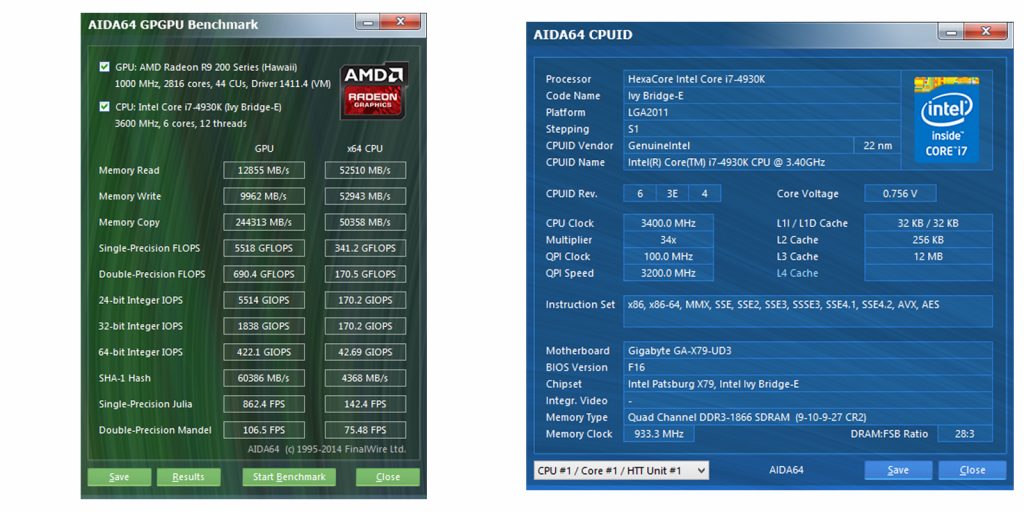Open the CPU #1 / Core #1 dropdown
1024x512 pixels.
pyautogui.click(x=620, y=470)
